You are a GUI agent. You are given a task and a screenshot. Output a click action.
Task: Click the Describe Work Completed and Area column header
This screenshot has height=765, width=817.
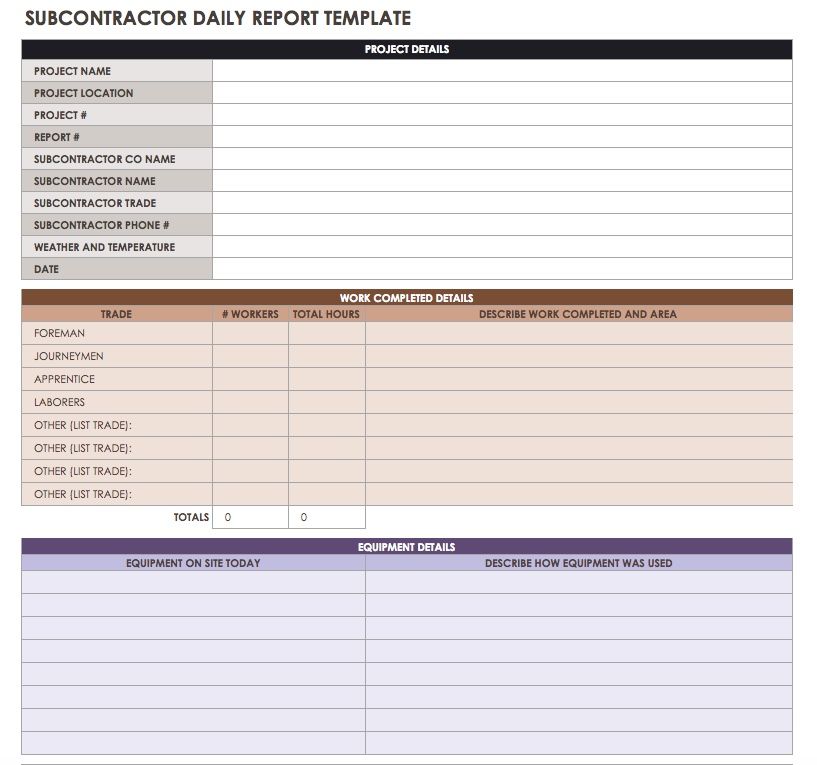tap(578, 314)
